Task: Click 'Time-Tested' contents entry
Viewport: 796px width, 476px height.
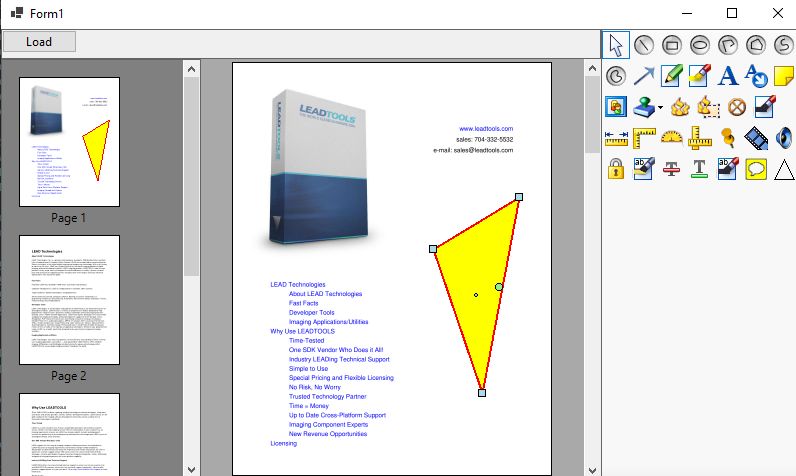Action: pyautogui.click(x=307, y=341)
